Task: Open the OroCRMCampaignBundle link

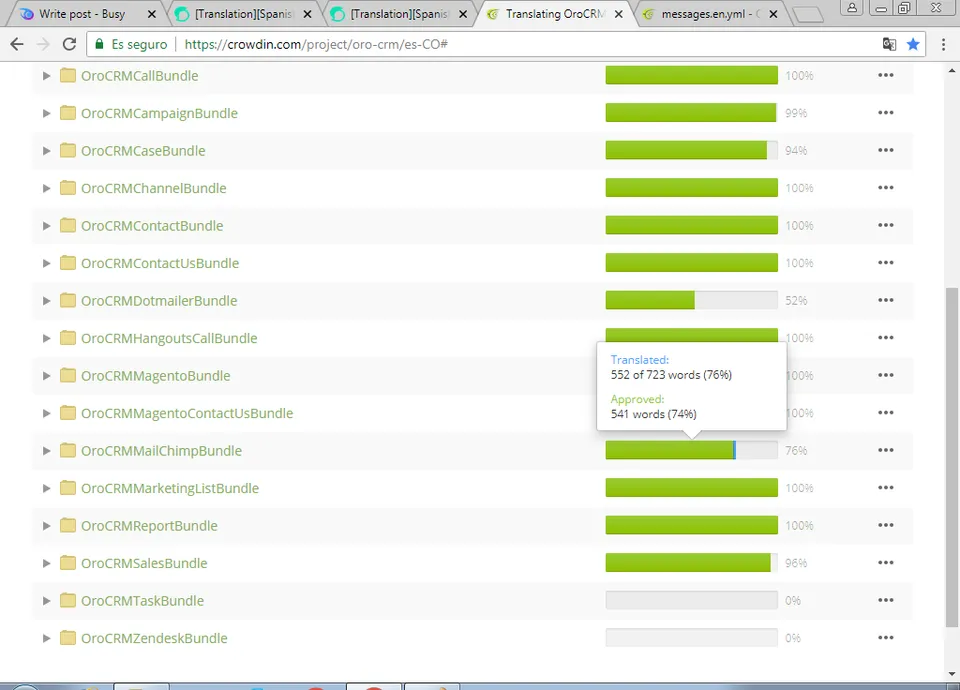Action: tap(159, 113)
